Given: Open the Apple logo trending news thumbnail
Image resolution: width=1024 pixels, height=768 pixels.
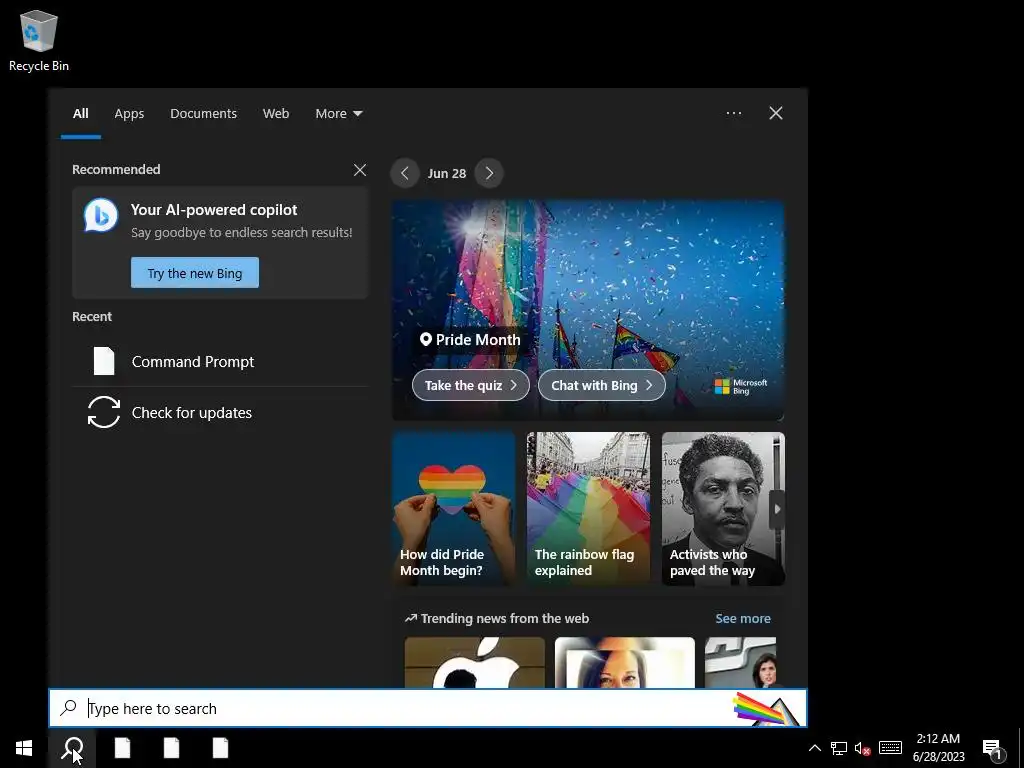Looking at the screenshot, I should tap(475, 662).
